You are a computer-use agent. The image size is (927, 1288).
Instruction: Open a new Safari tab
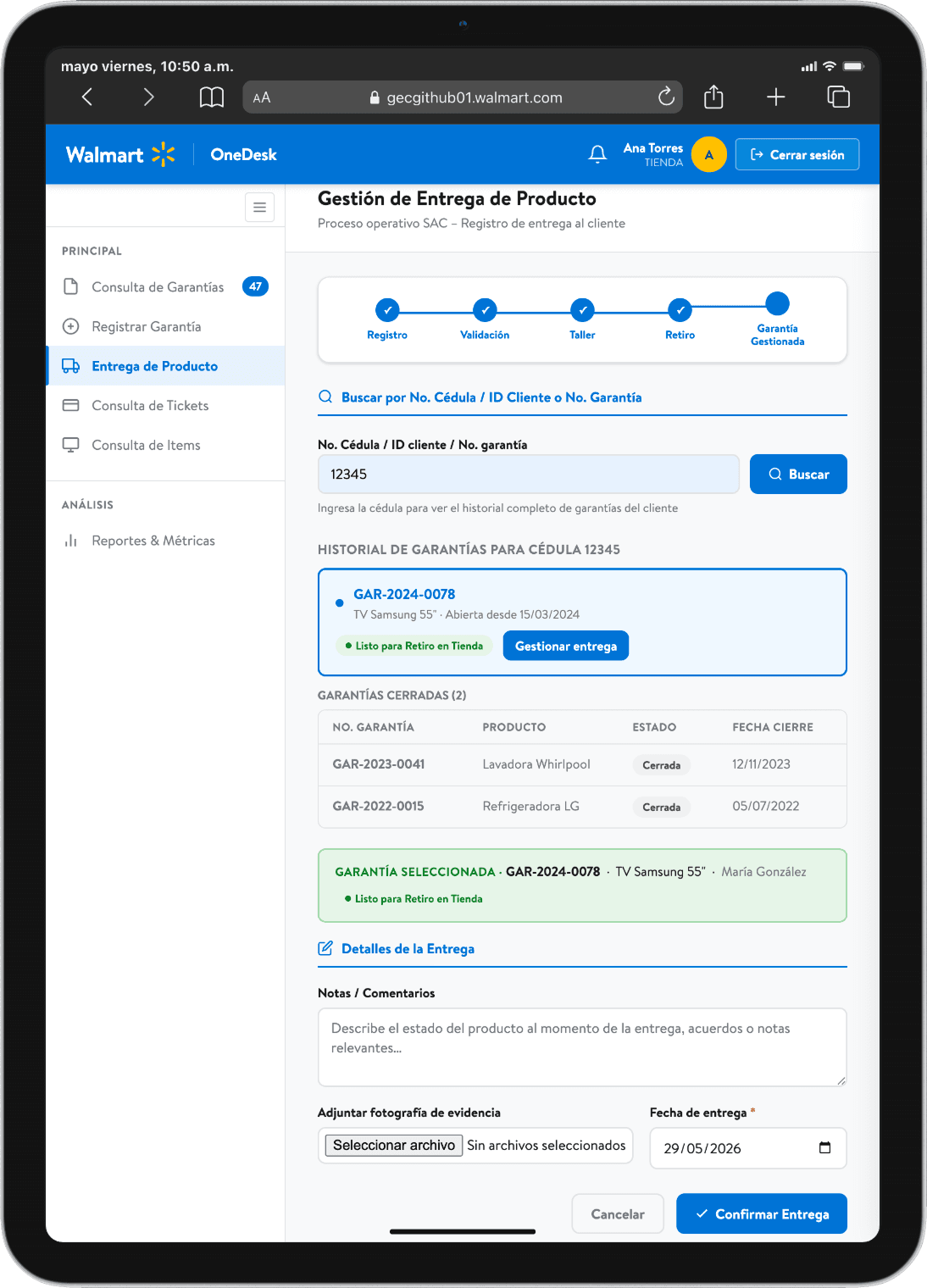click(x=776, y=97)
